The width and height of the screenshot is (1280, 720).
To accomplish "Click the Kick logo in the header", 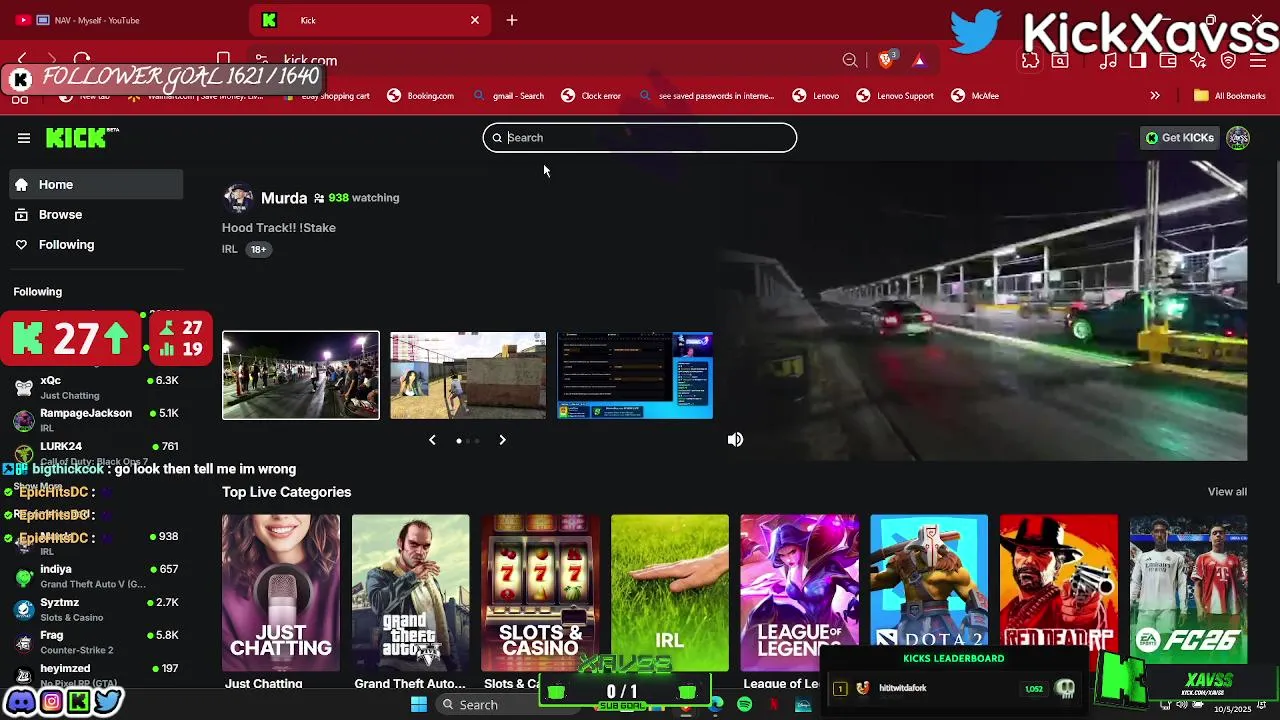I will [82, 138].
